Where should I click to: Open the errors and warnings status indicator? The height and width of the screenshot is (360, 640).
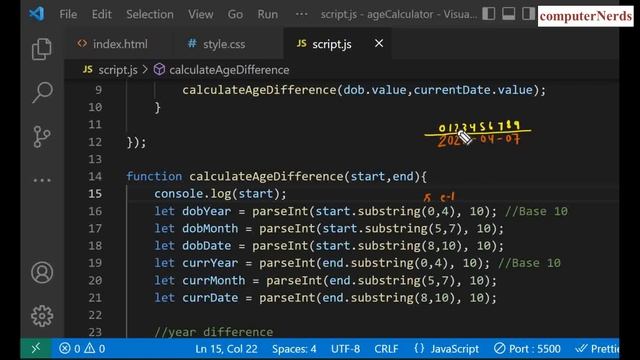[x=82, y=349]
